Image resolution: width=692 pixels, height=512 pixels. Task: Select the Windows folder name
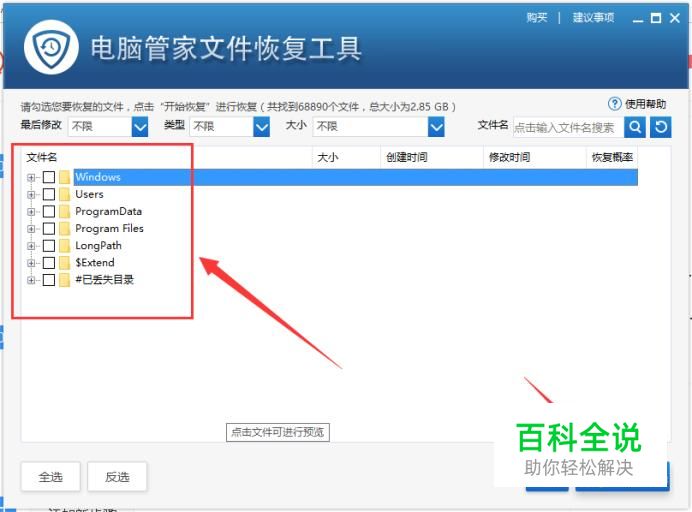[x=98, y=177]
